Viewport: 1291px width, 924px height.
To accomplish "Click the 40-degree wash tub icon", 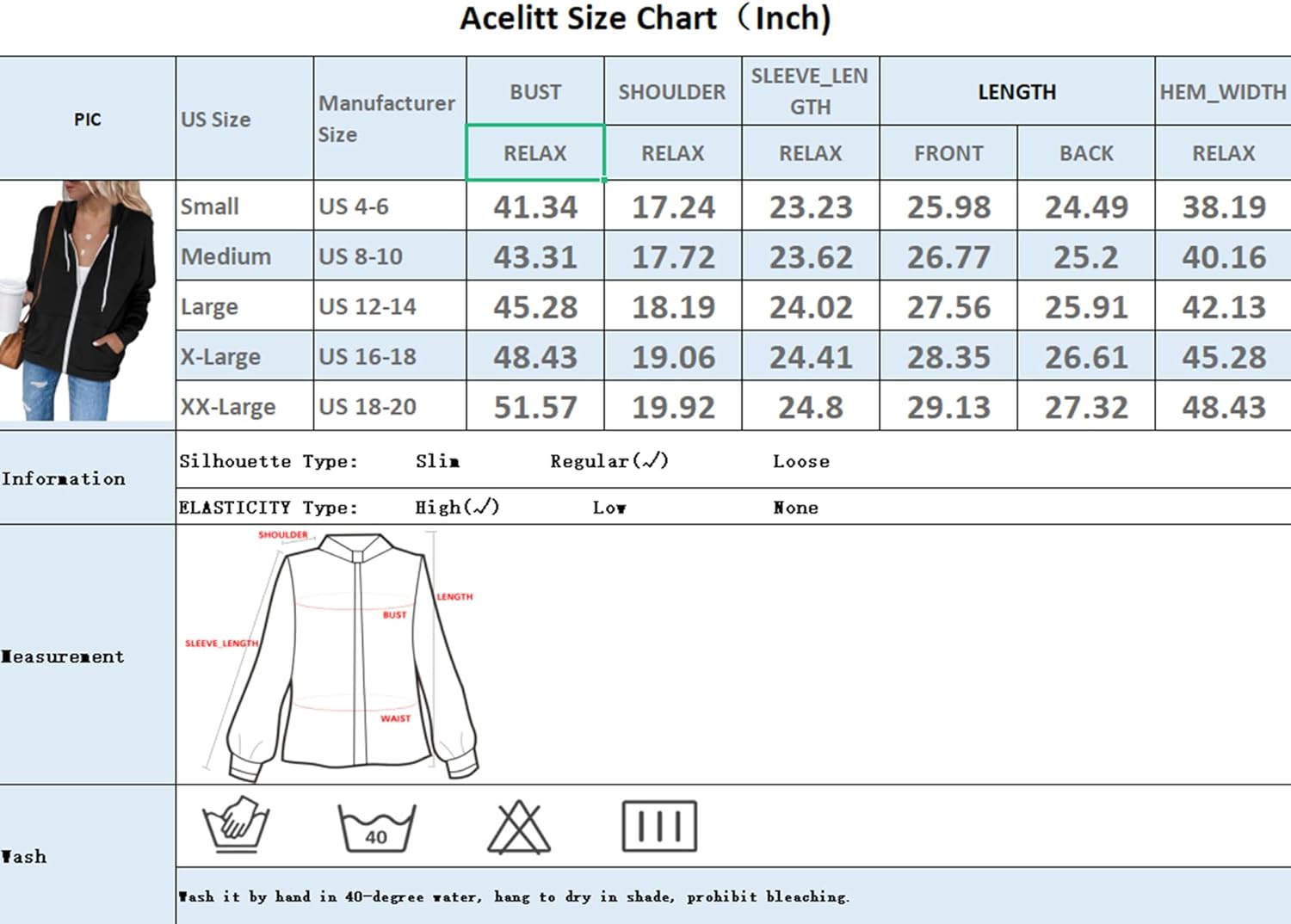I will pyautogui.click(x=376, y=828).
